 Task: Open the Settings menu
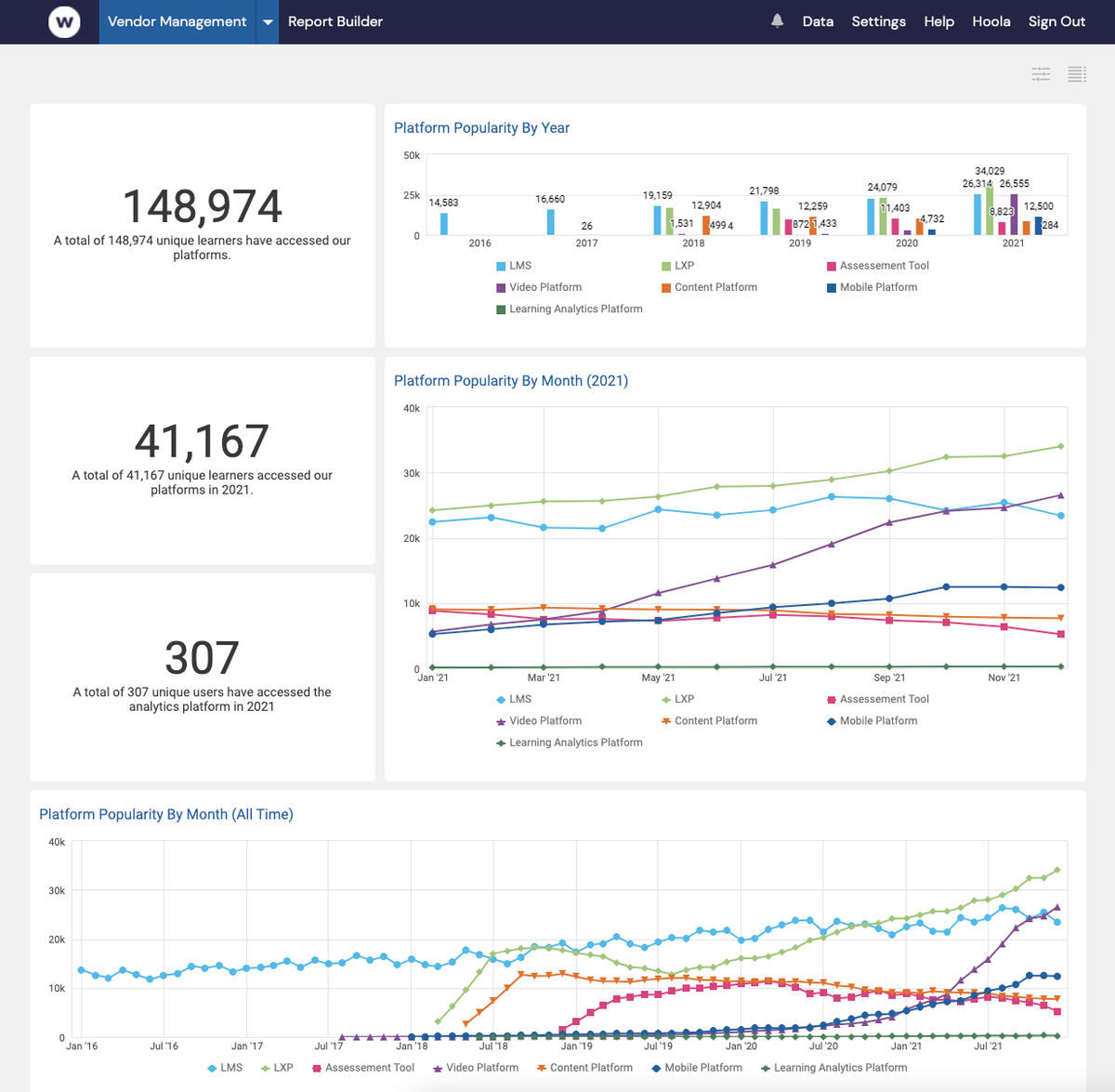click(878, 21)
